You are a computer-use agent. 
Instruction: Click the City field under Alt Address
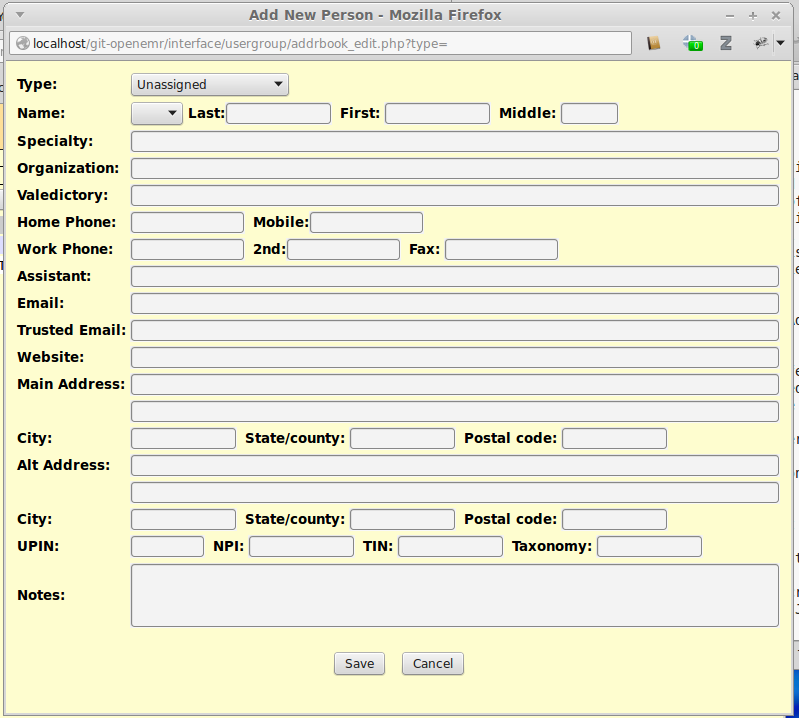[183, 519]
